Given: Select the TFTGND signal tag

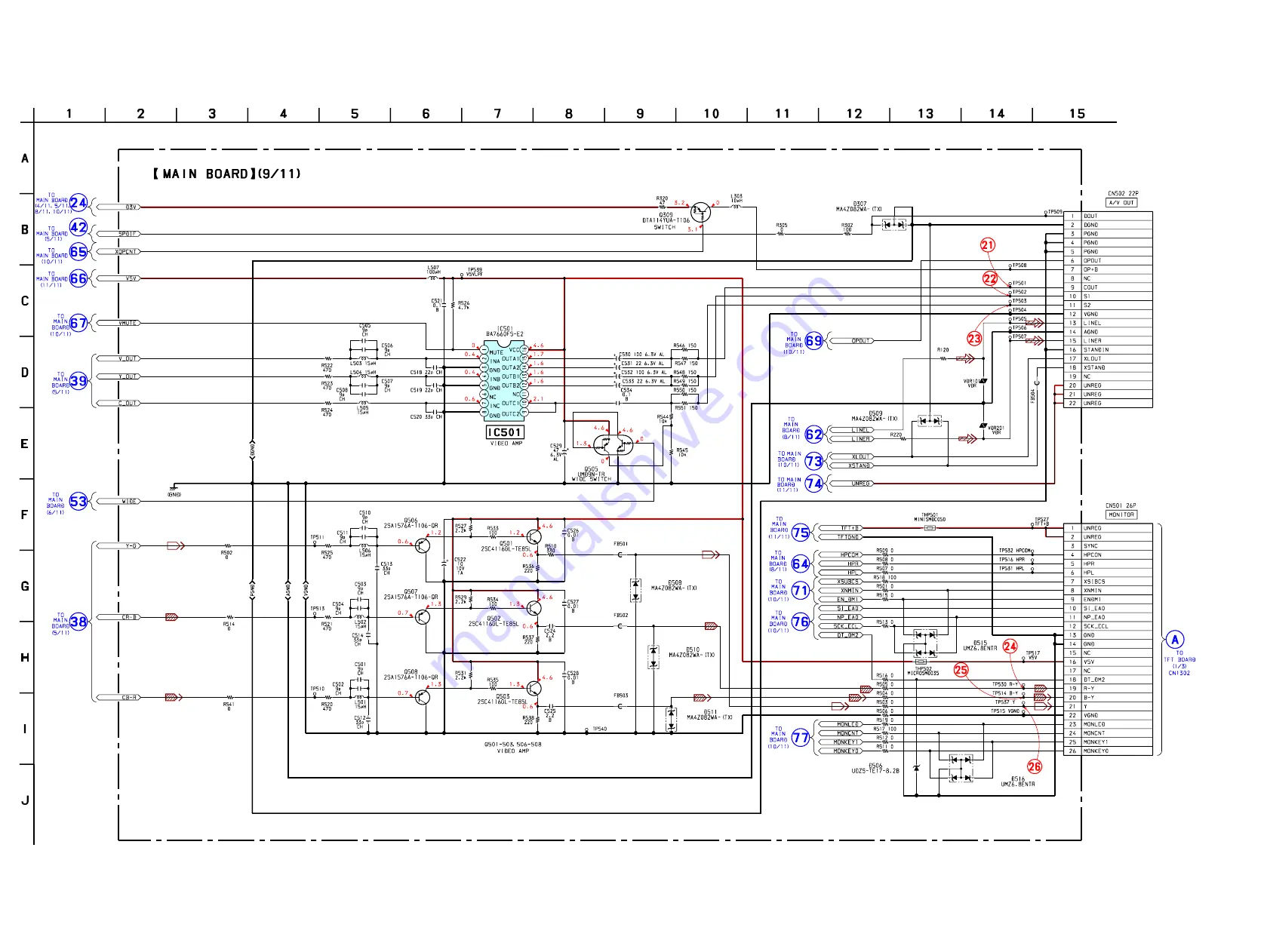Looking at the screenshot, I should coord(840,537).
